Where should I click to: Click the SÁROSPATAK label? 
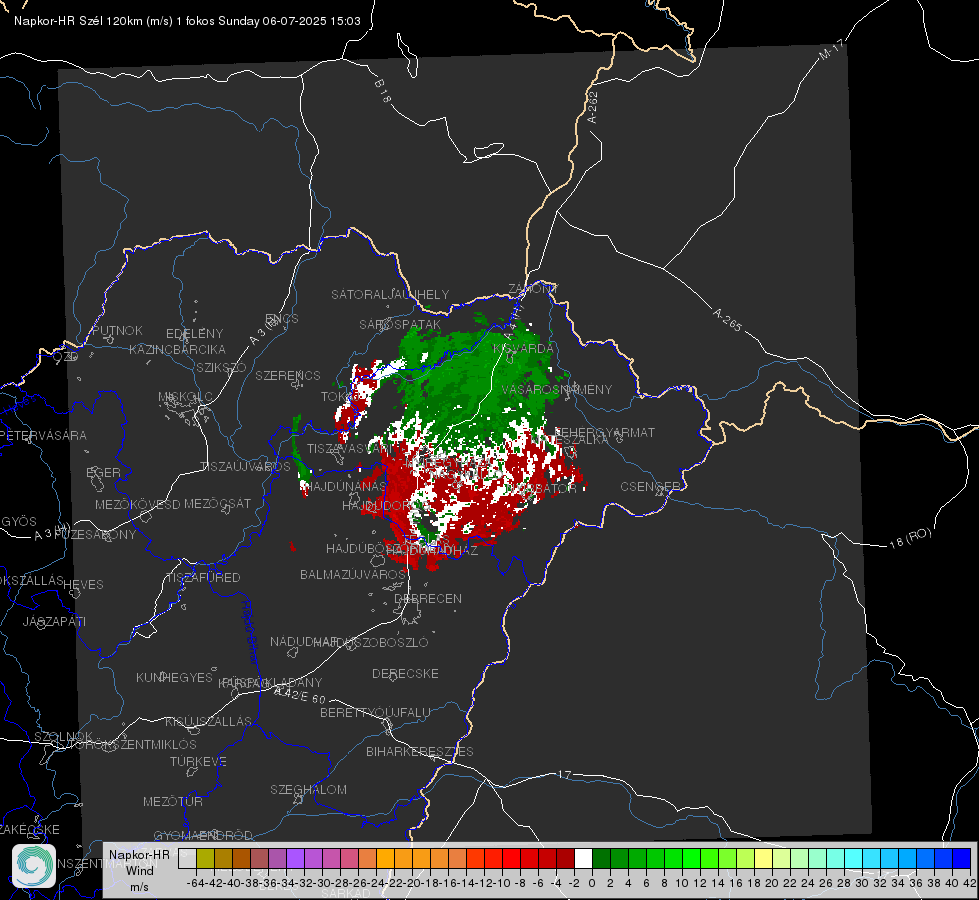point(400,325)
